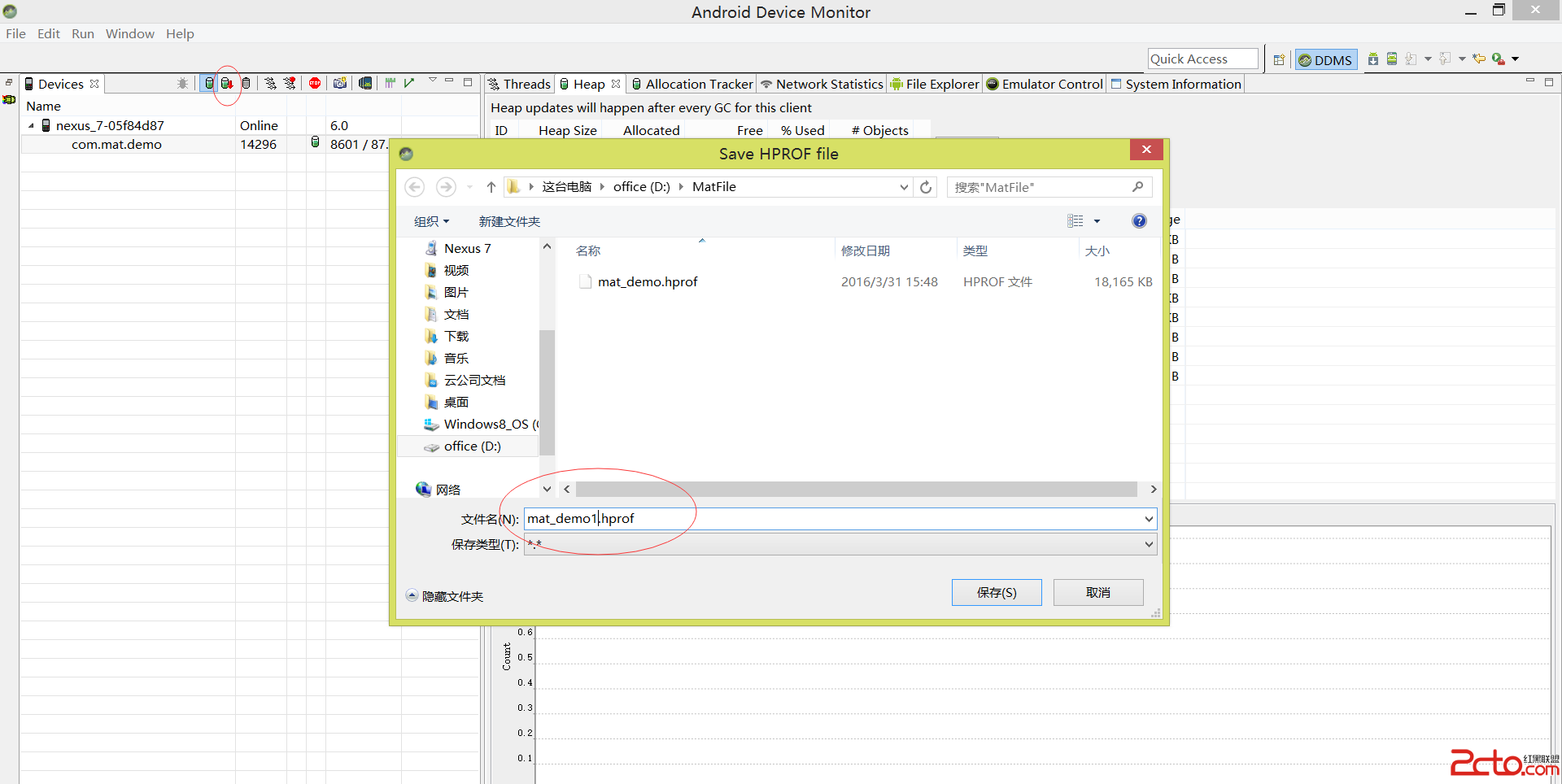The width and height of the screenshot is (1562, 784).
Task: Click the blue help icon in Save dialog
Action: pos(1139,221)
